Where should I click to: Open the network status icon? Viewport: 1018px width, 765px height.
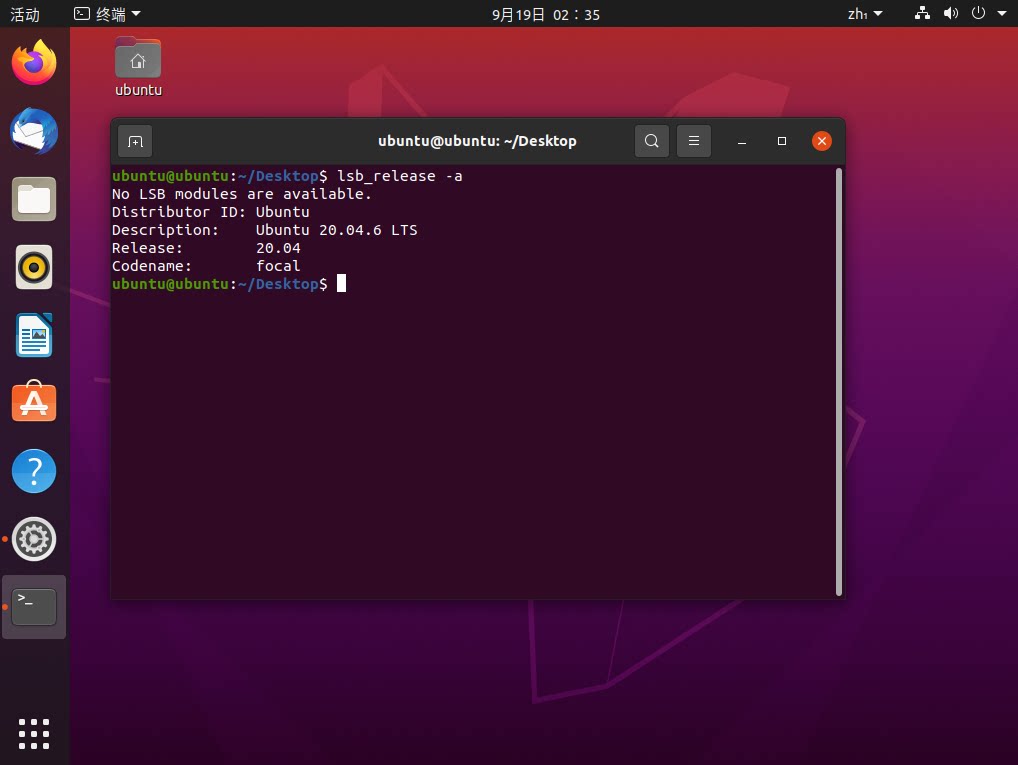pos(922,14)
